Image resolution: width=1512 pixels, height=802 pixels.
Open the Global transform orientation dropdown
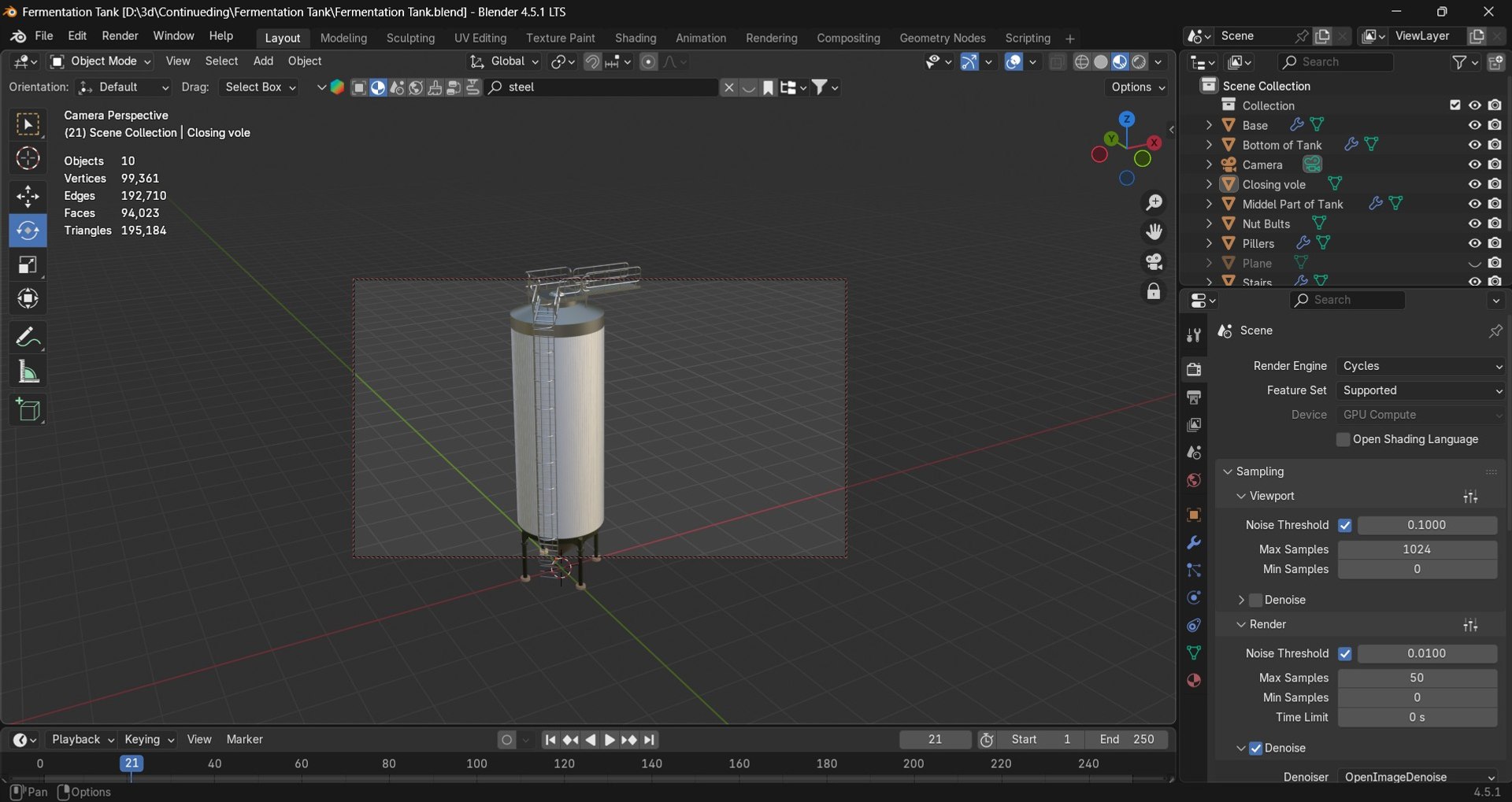505,61
